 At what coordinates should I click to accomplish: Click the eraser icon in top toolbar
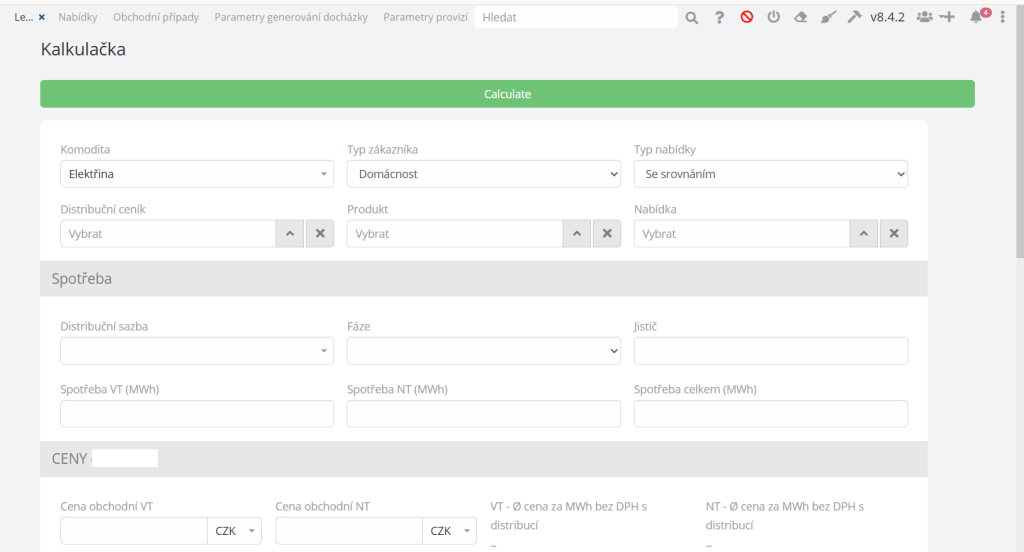(x=800, y=17)
